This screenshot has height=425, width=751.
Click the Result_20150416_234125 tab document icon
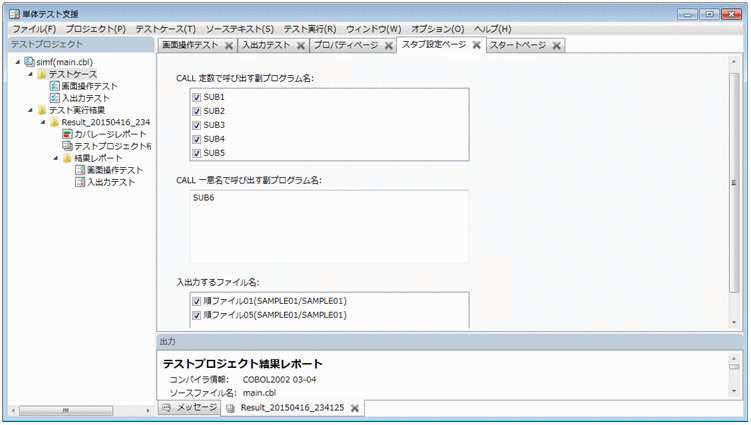pyautogui.click(x=230, y=408)
